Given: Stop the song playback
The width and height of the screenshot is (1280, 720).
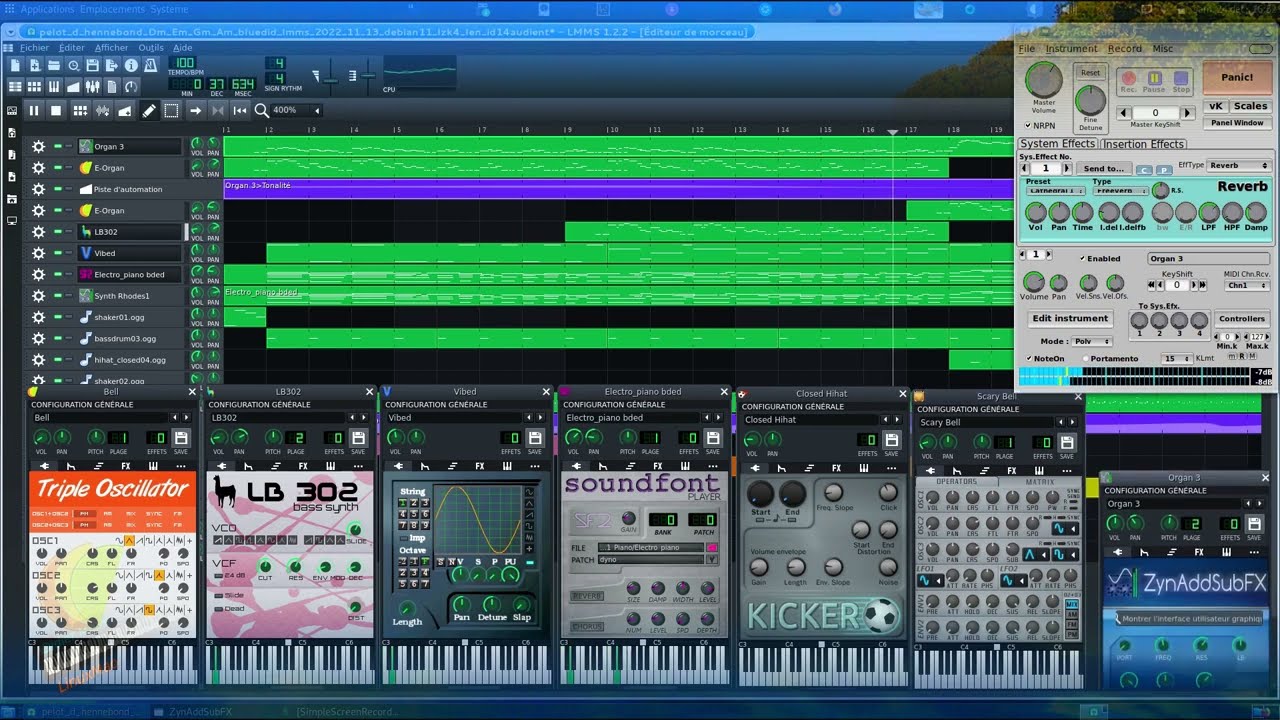Looking at the screenshot, I should pyautogui.click(x=56, y=111).
